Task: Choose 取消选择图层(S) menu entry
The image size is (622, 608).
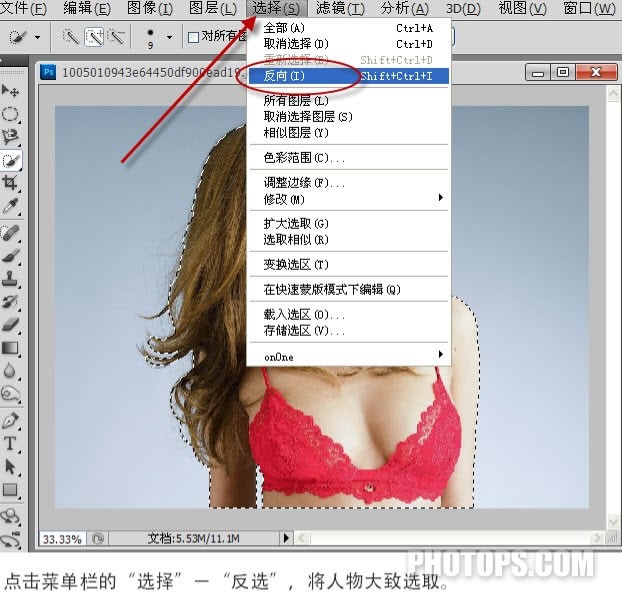Action: point(349,117)
